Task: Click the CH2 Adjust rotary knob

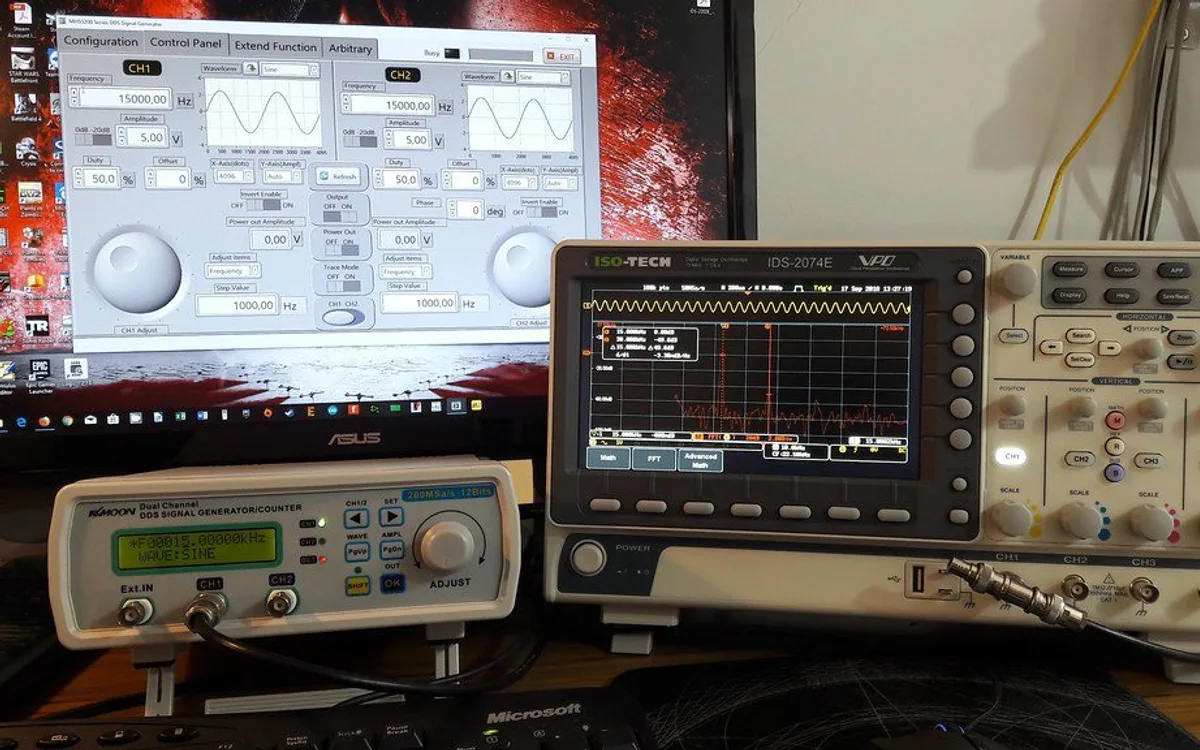Action: coord(523,271)
